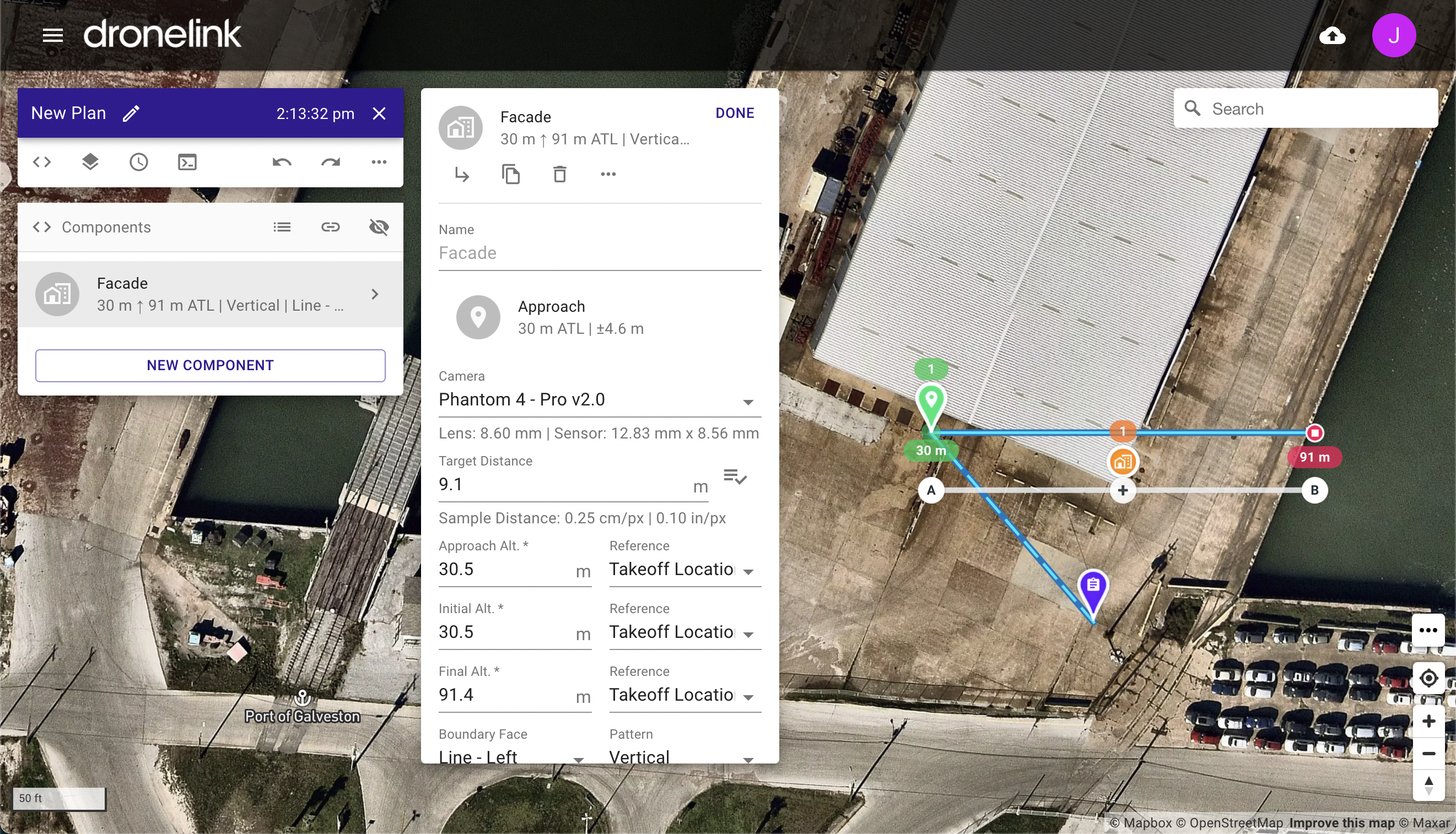Open map options ellipsis button
The width and height of the screenshot is (1456, 834).
1428,630
